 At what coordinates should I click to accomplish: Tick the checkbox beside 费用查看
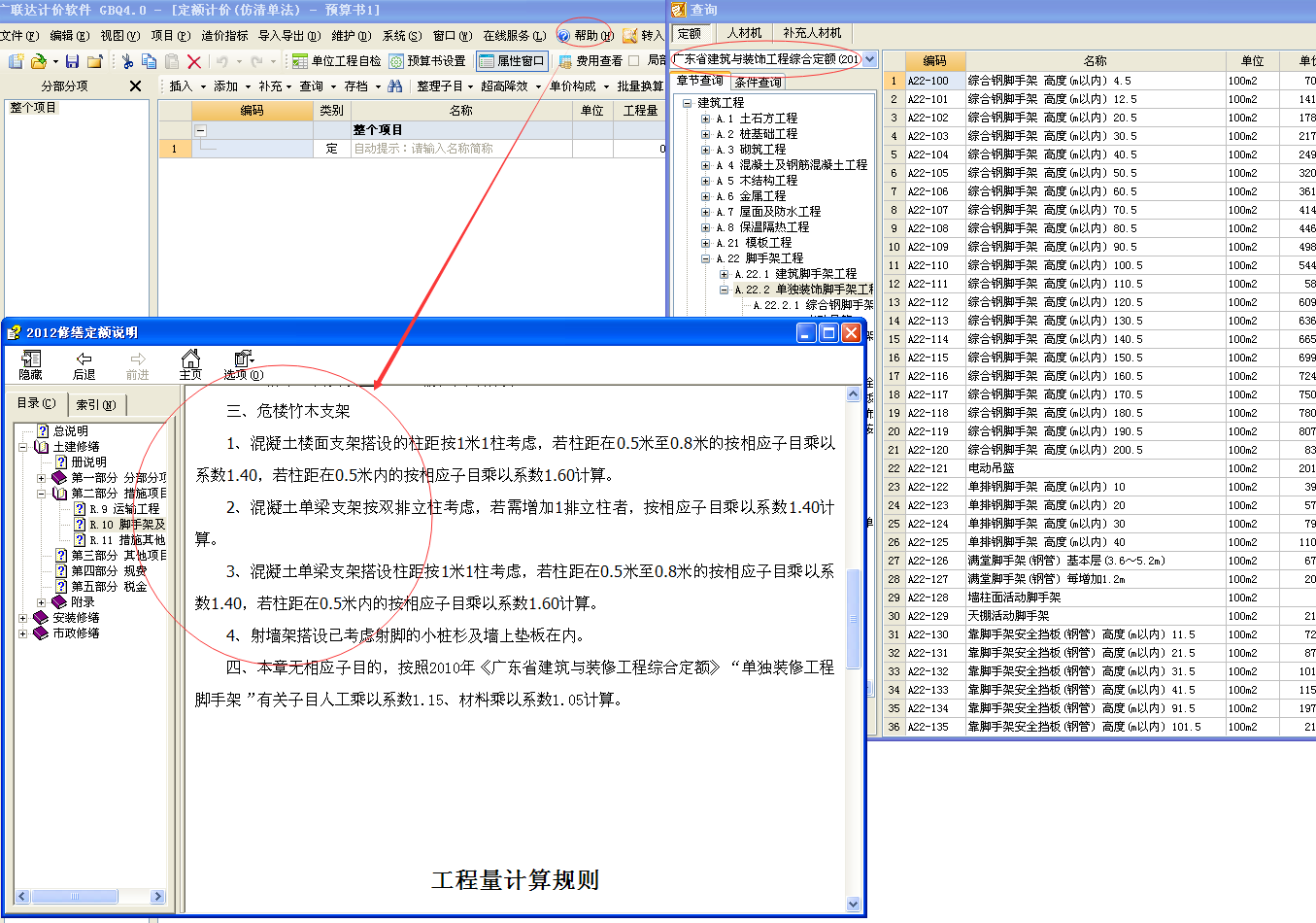634,61
